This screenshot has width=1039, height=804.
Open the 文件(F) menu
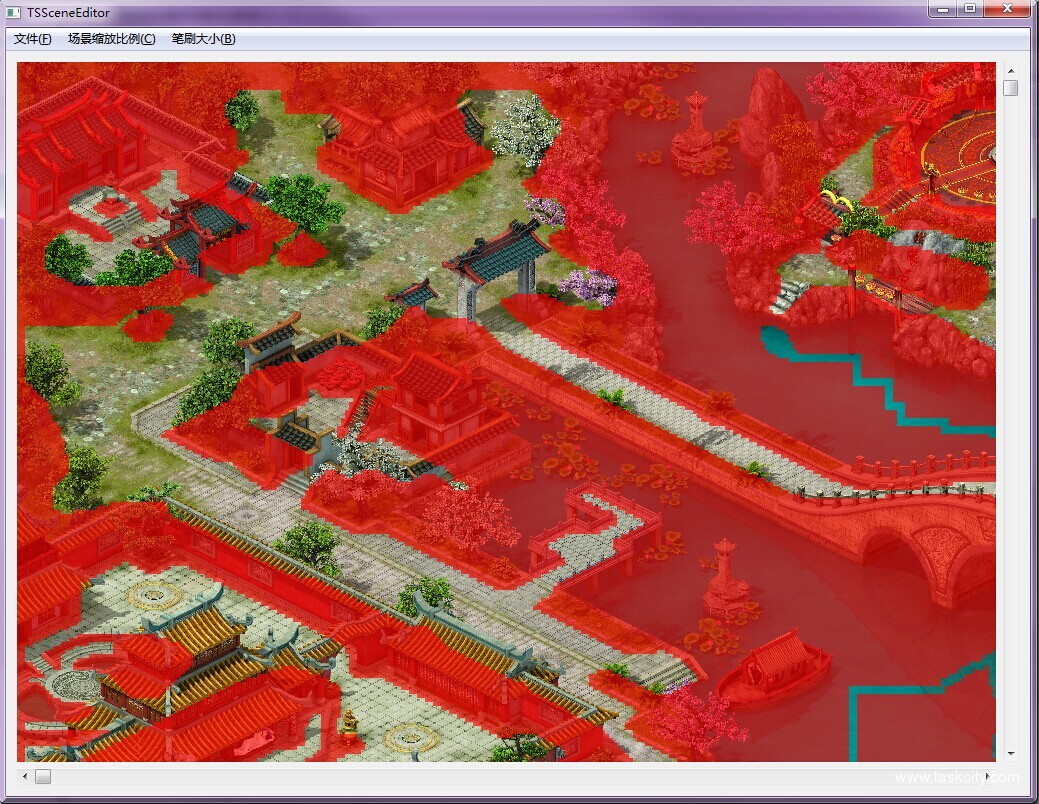point(32,39)
